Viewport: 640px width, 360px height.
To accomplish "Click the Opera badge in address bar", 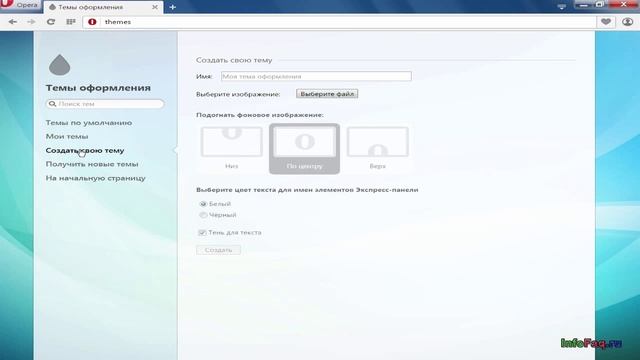I will click(92, 22).
